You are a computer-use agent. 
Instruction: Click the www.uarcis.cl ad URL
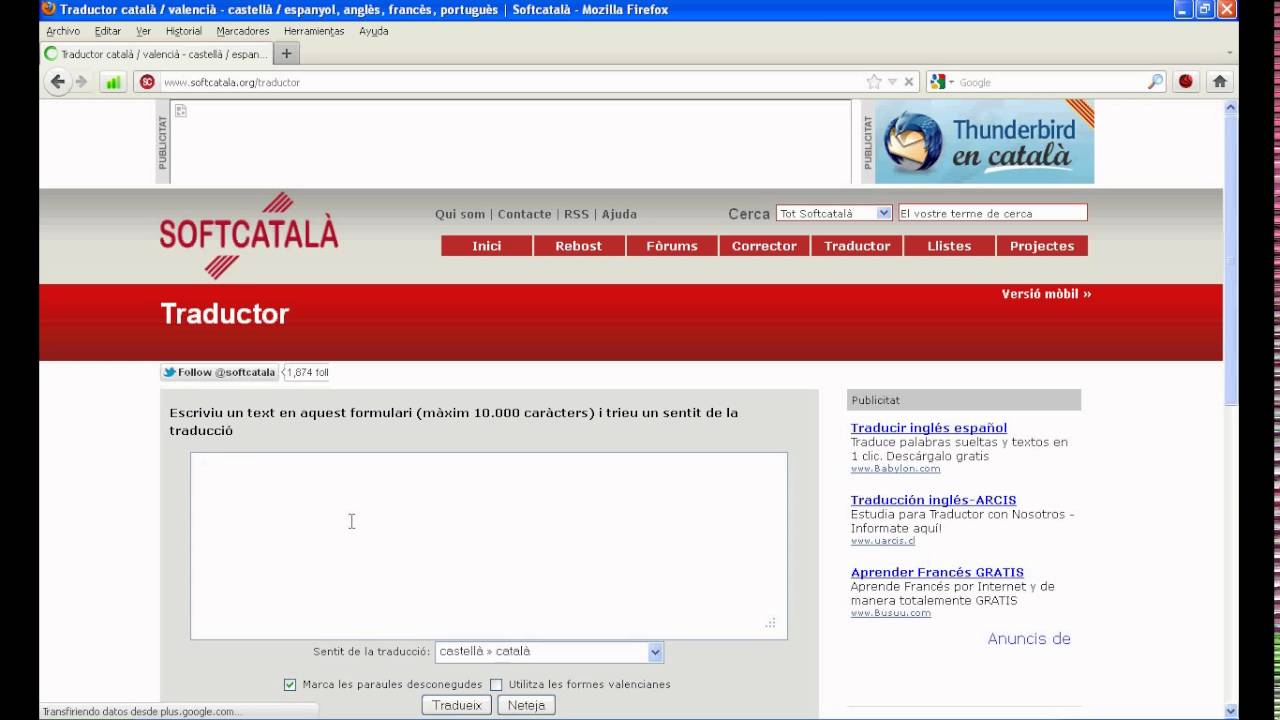click(882, 541)
